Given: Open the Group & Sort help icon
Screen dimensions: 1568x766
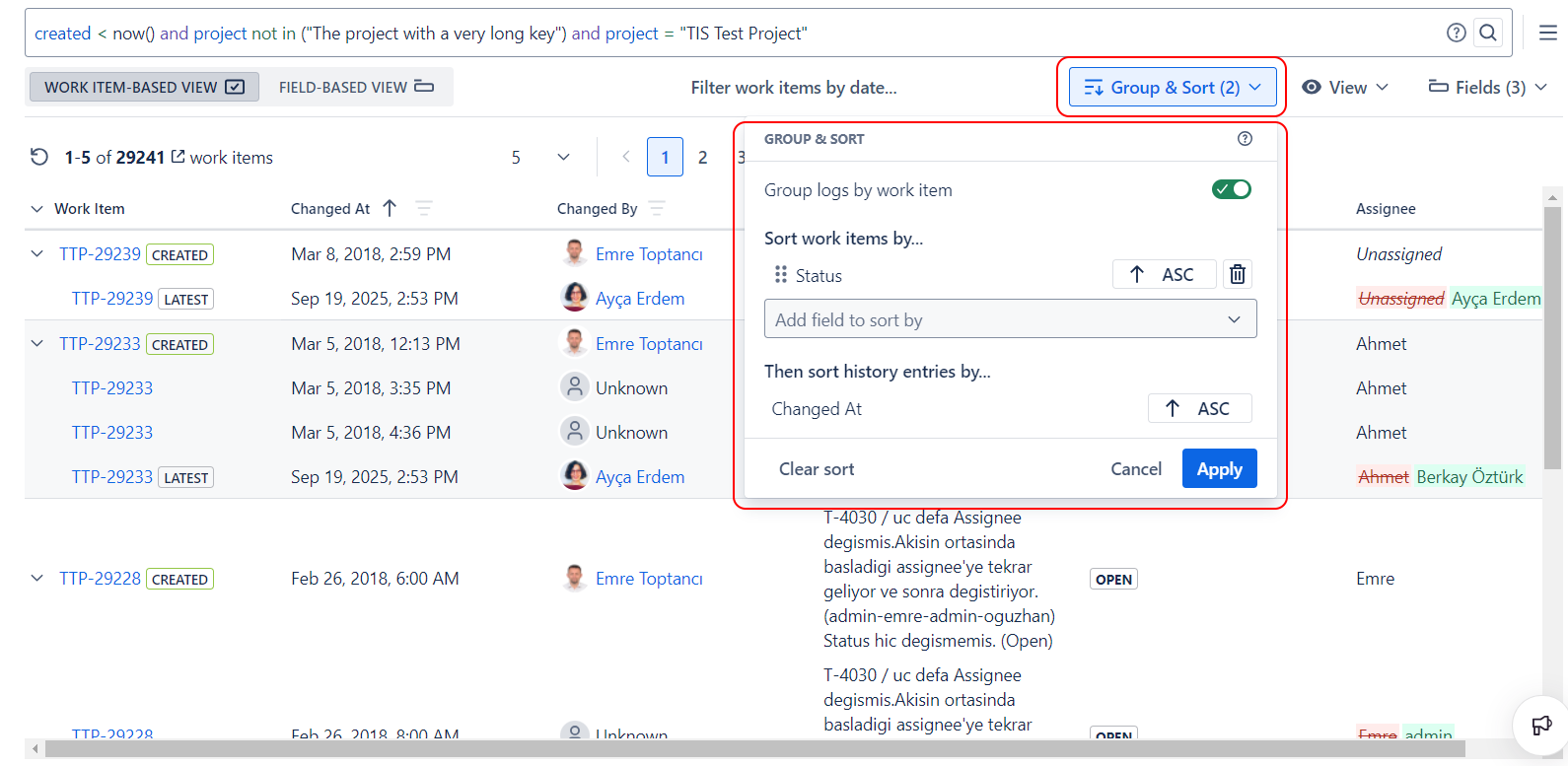Looking at the screenshot, I should 1245,139.
